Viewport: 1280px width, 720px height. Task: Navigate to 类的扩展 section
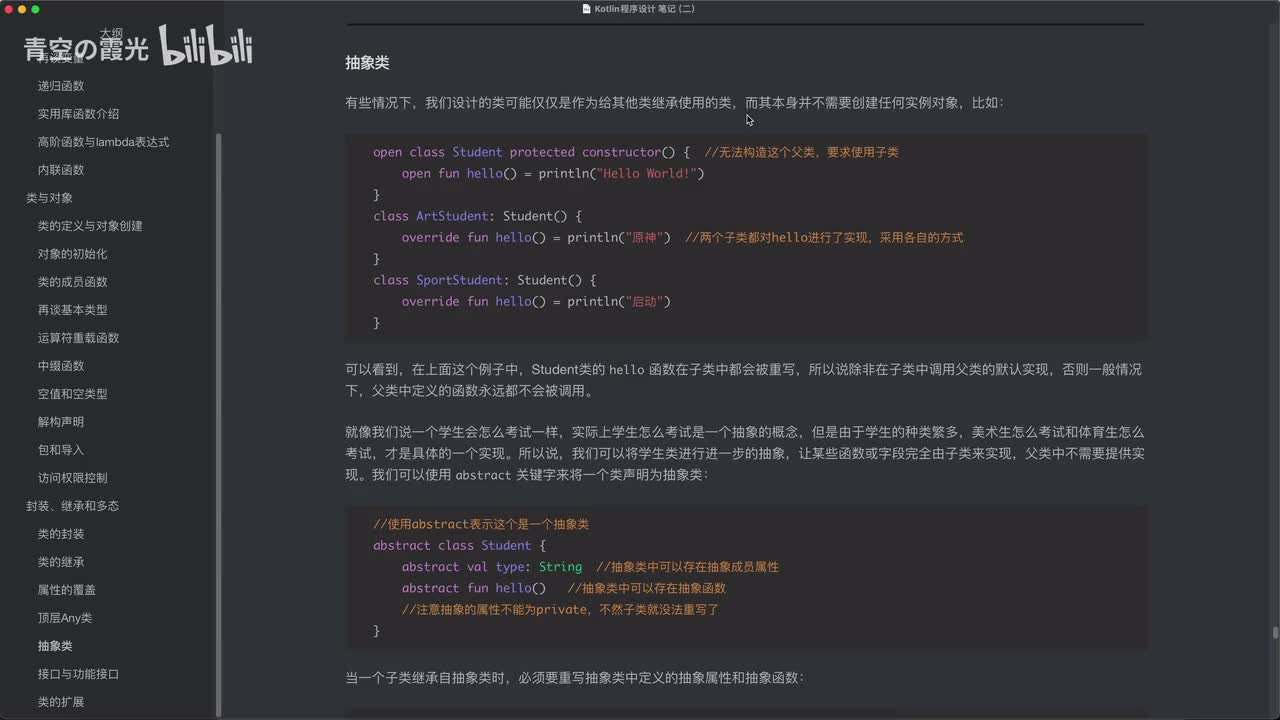click(61, 702)
